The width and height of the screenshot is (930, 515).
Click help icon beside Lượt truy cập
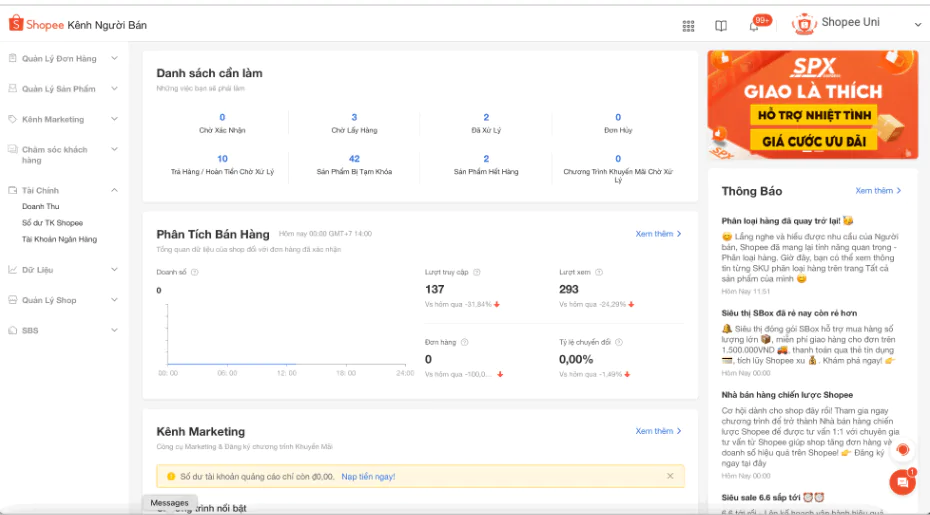(476, 272)
